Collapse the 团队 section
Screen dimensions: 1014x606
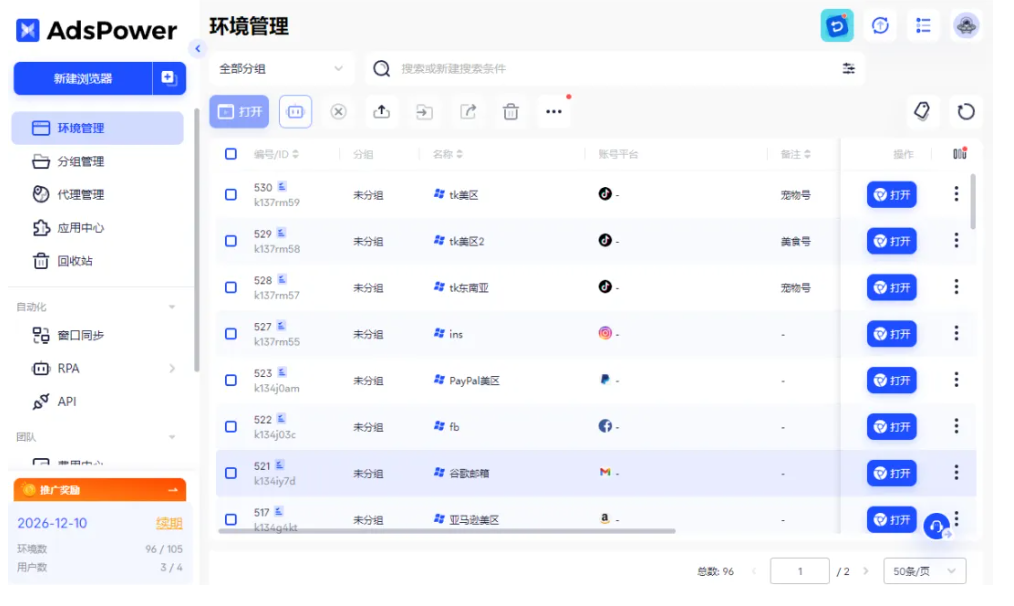click(x=172, y=437)
